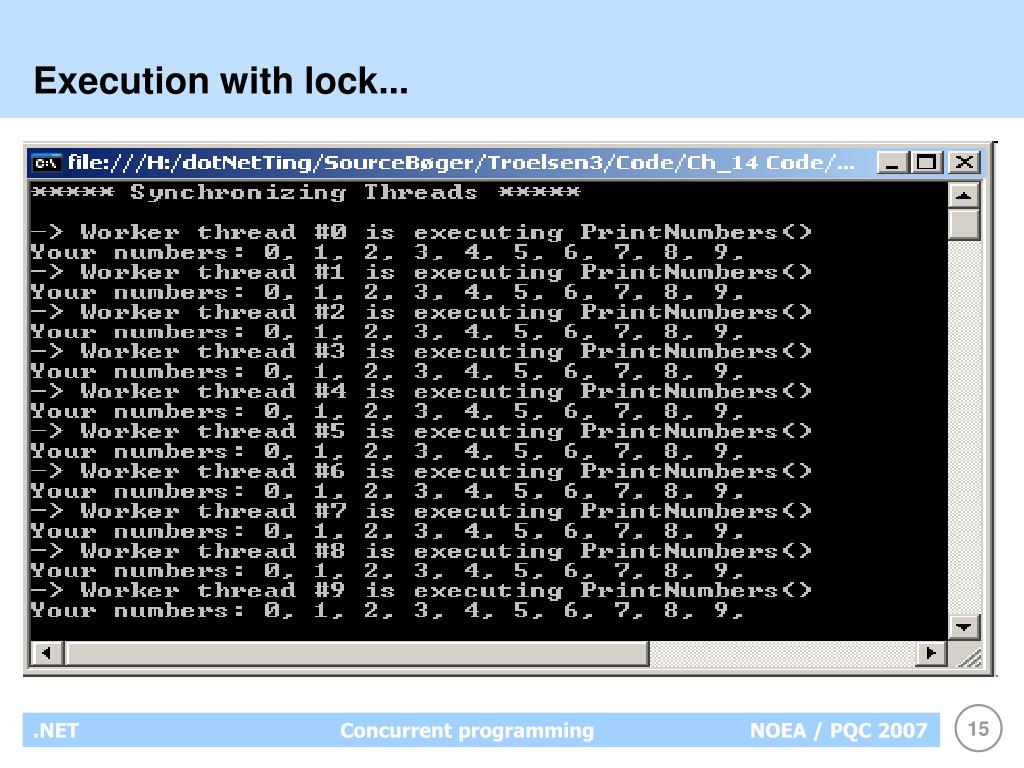Click the 'Worker thread #8' output line
The height and width of the screenshot is (768, 1024).
pyautogui.click(x=421, y=551)
